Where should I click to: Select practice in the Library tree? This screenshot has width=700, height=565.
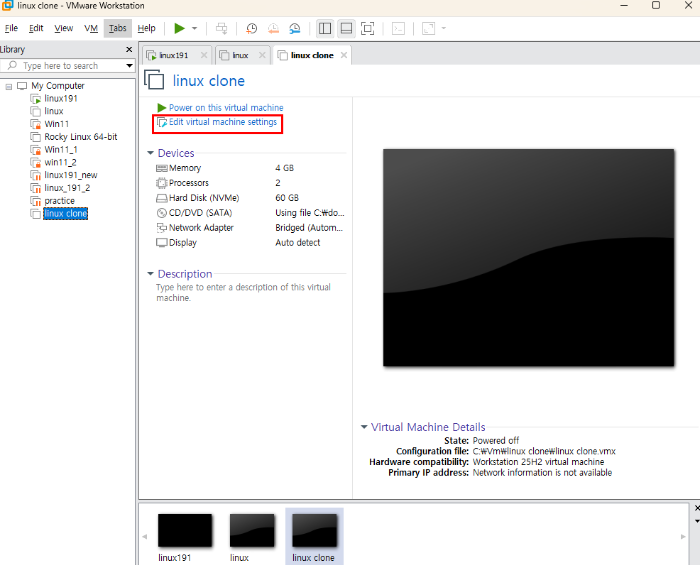(x=59, y=200)
